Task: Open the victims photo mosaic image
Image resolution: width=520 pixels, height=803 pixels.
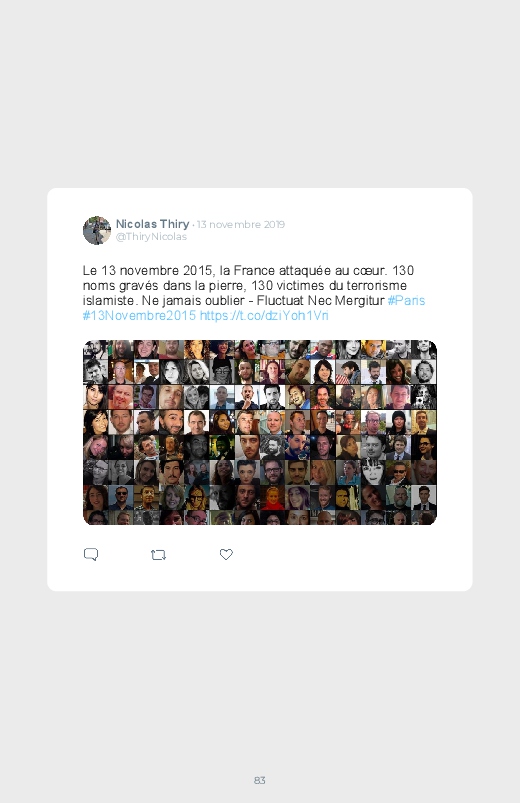Action: point(260,432)
